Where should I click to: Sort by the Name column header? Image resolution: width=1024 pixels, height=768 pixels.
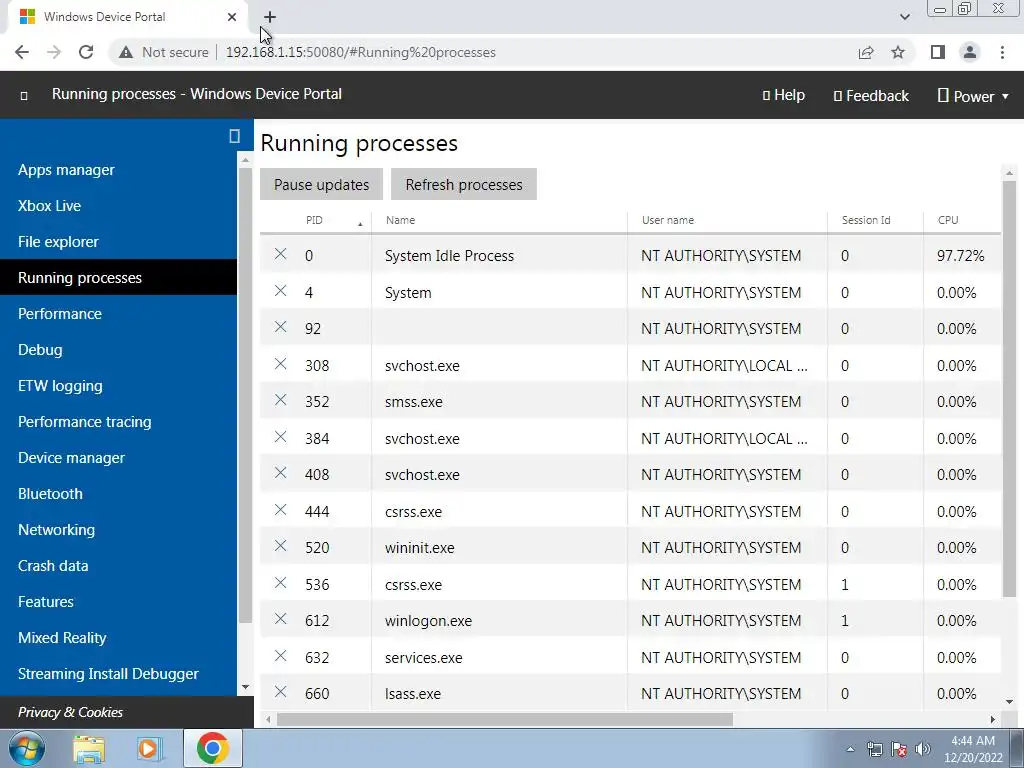(400, 220)
